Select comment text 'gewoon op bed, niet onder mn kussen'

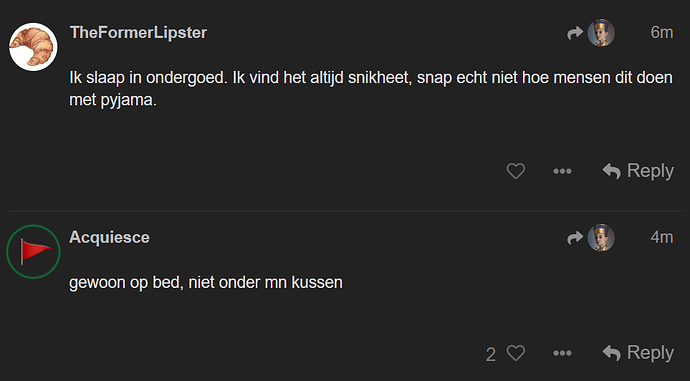206,282
